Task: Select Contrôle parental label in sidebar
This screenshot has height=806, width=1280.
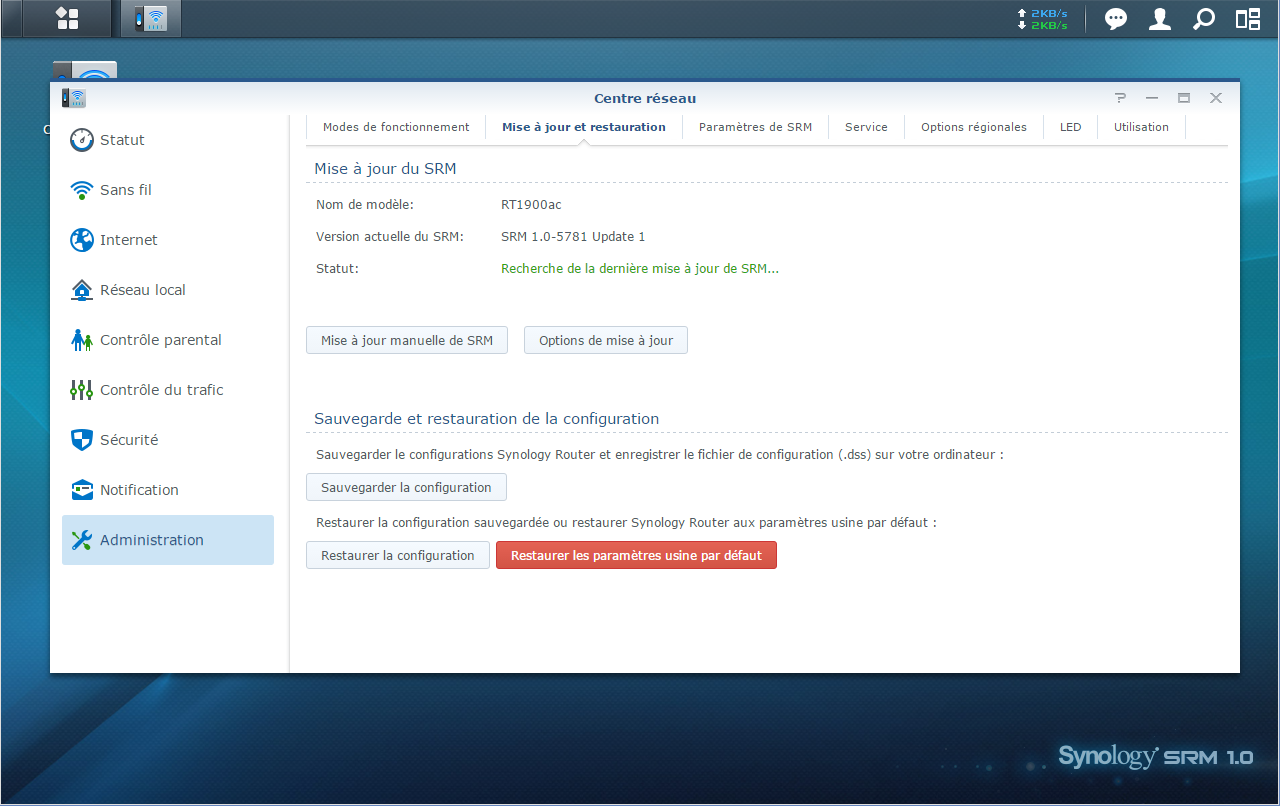Action: click(x=161, y=340)
